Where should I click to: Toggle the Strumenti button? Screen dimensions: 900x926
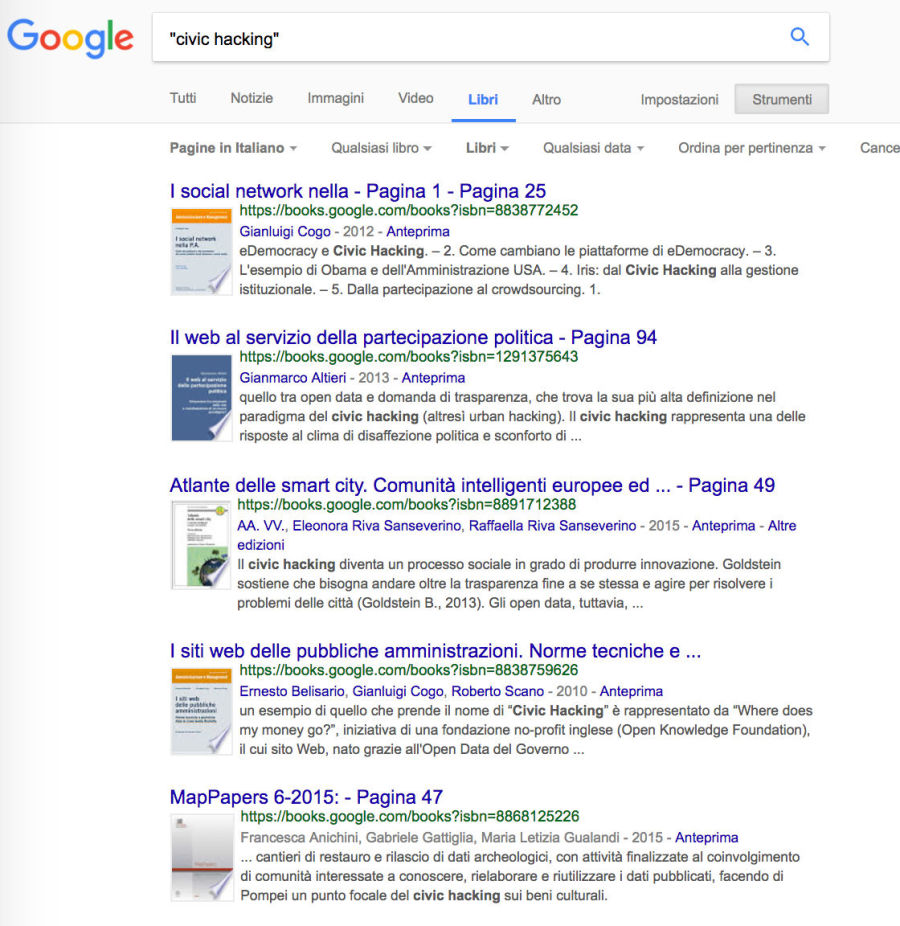tap(781, 99)
